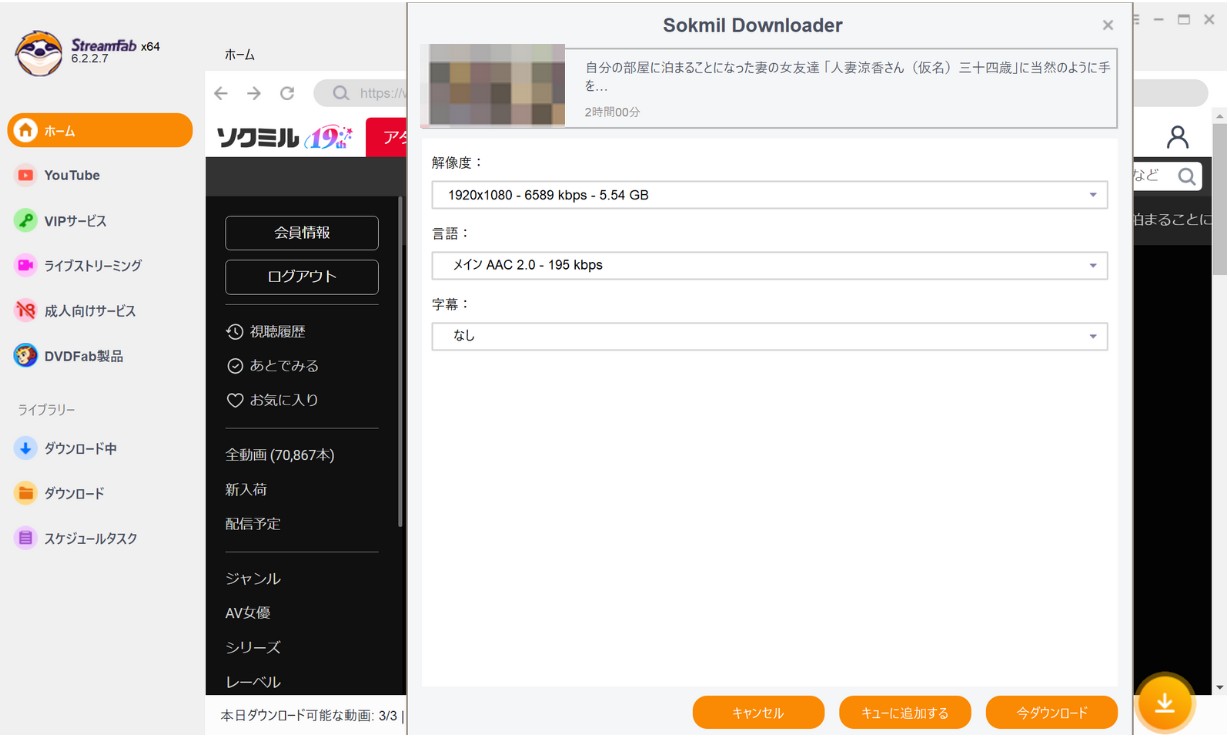Click the address bar URL field
1229x737 pixels.
(x=760, y=93)
